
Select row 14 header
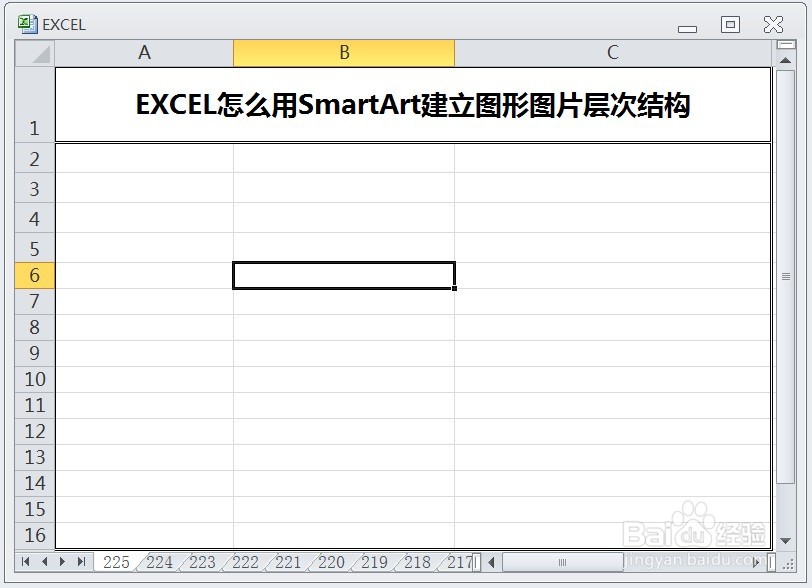(x=35, y=483)
